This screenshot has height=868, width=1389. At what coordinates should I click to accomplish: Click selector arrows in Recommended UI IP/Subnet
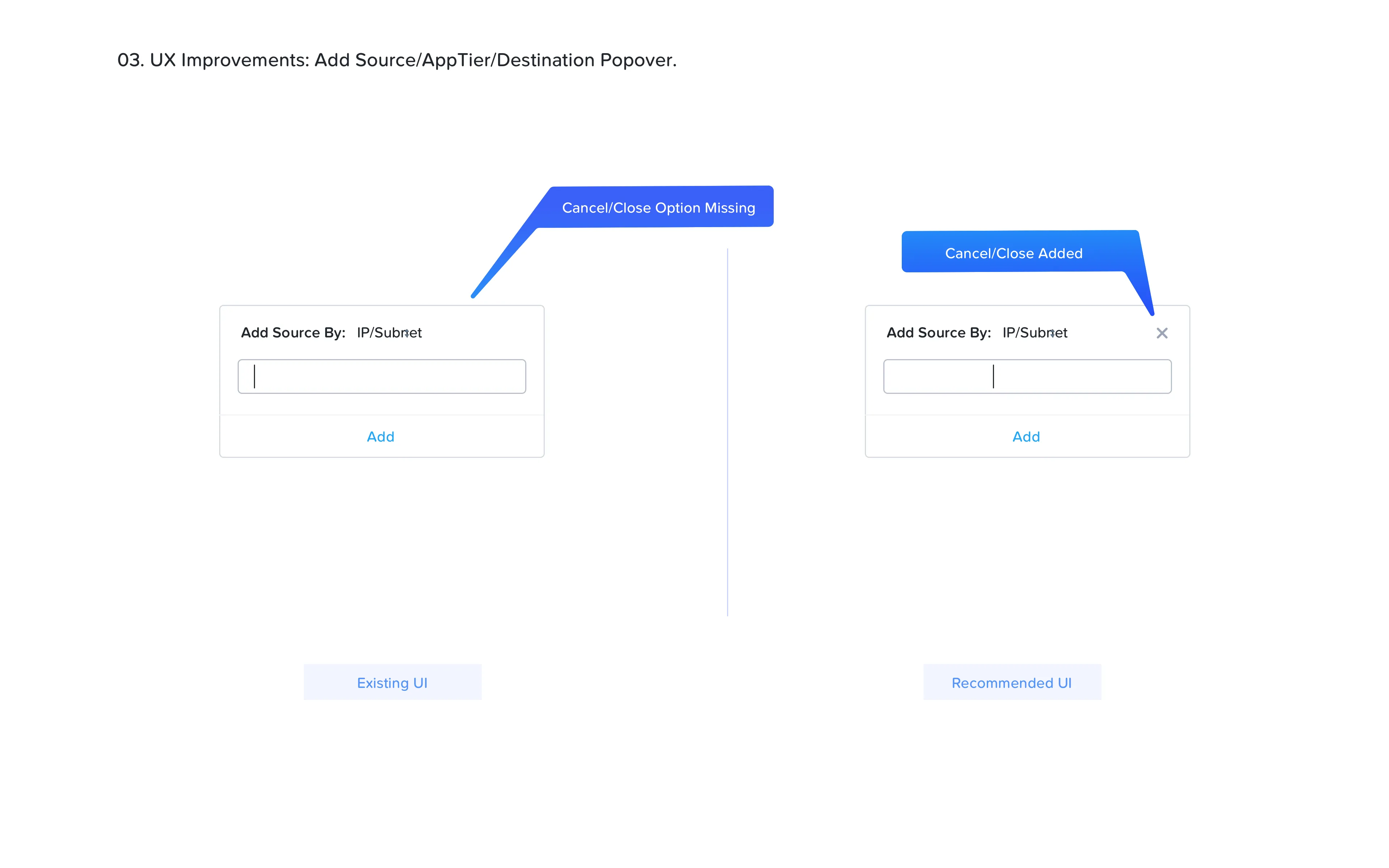click(1052, 333)
